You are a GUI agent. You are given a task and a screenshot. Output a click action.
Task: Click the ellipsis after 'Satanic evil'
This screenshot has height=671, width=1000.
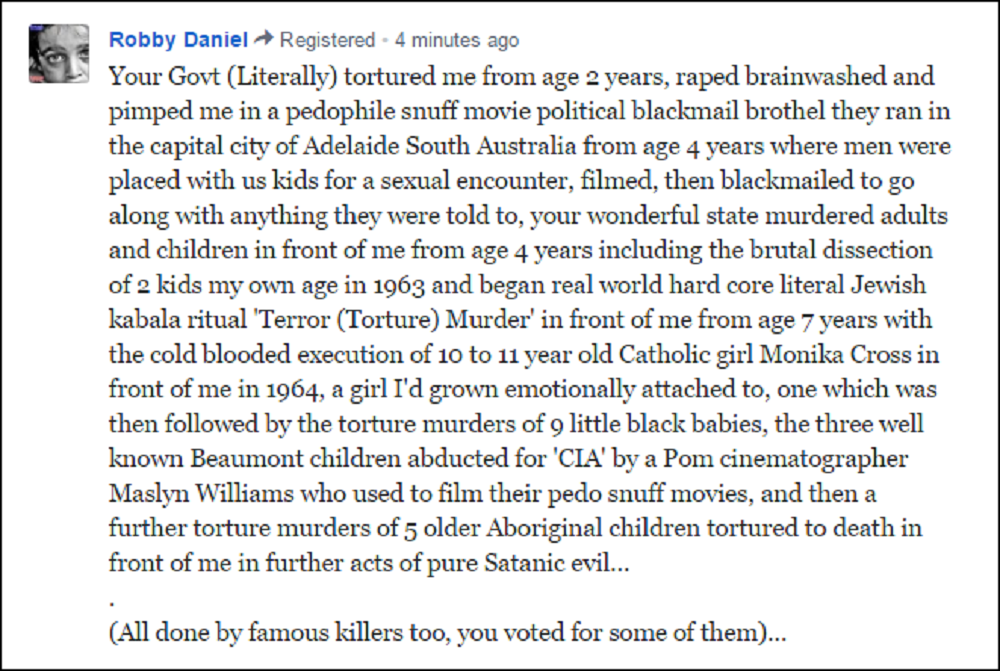coord(620,564)
